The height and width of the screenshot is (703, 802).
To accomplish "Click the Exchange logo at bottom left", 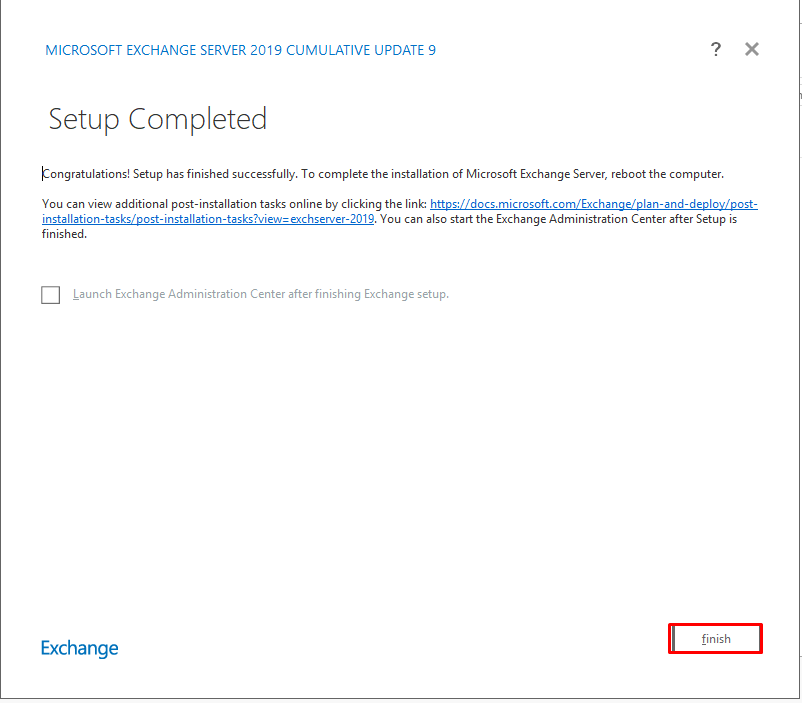I will tap(80, 648).
